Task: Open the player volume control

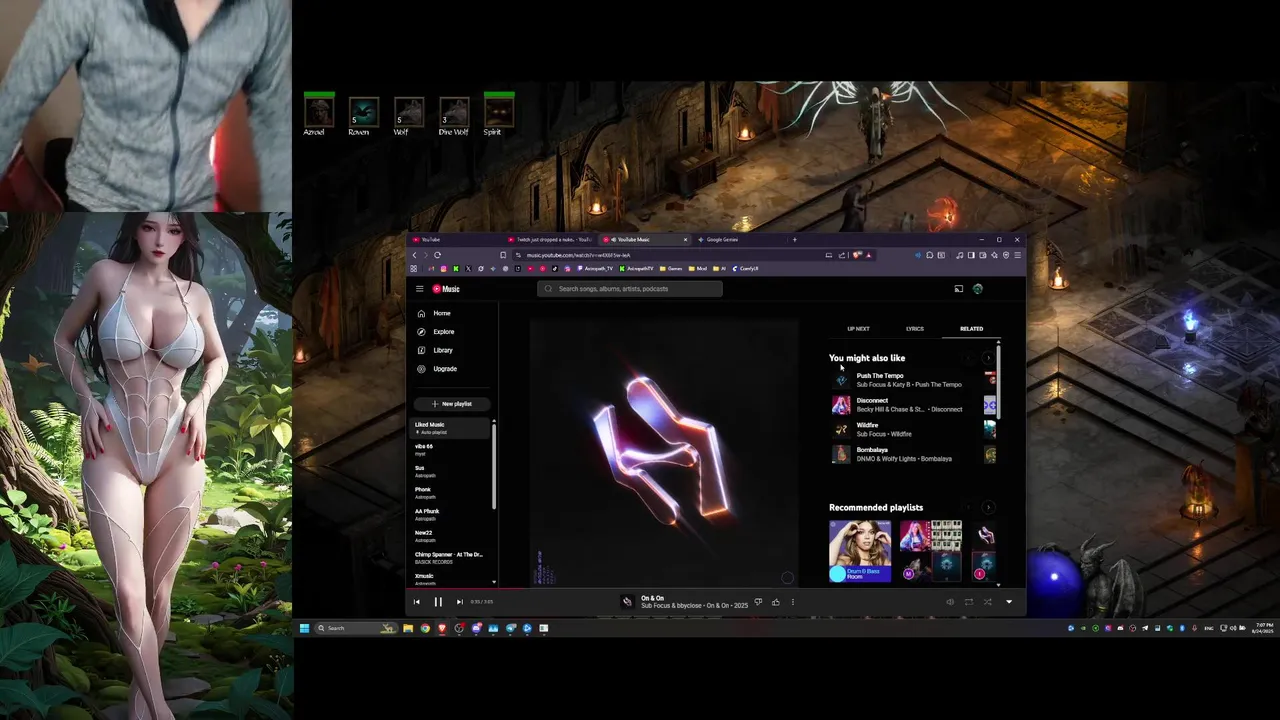Action: [950, 602]
